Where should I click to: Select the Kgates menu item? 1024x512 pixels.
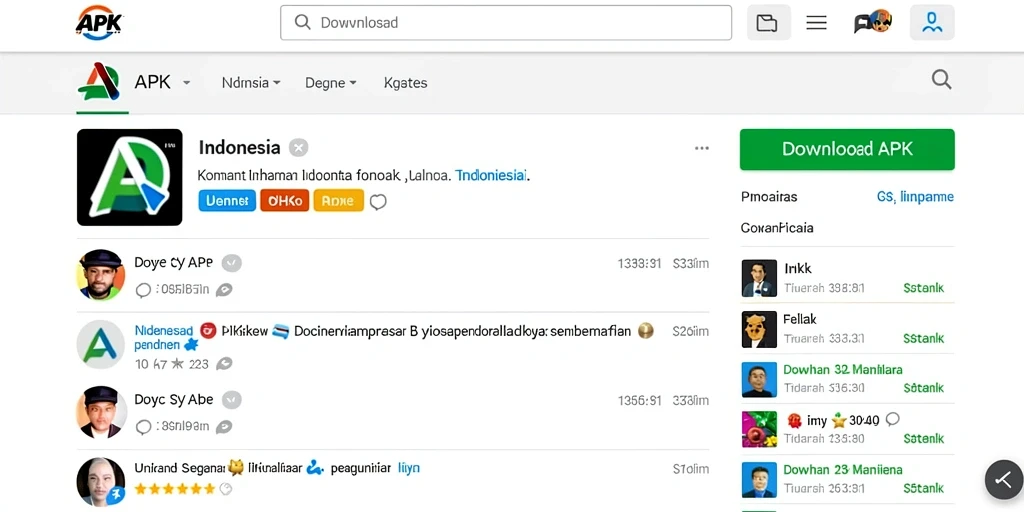click(406, 83)
